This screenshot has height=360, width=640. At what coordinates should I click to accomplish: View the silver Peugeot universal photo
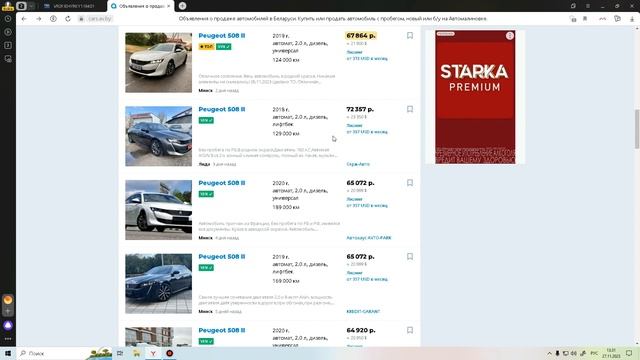coord(158,210)
